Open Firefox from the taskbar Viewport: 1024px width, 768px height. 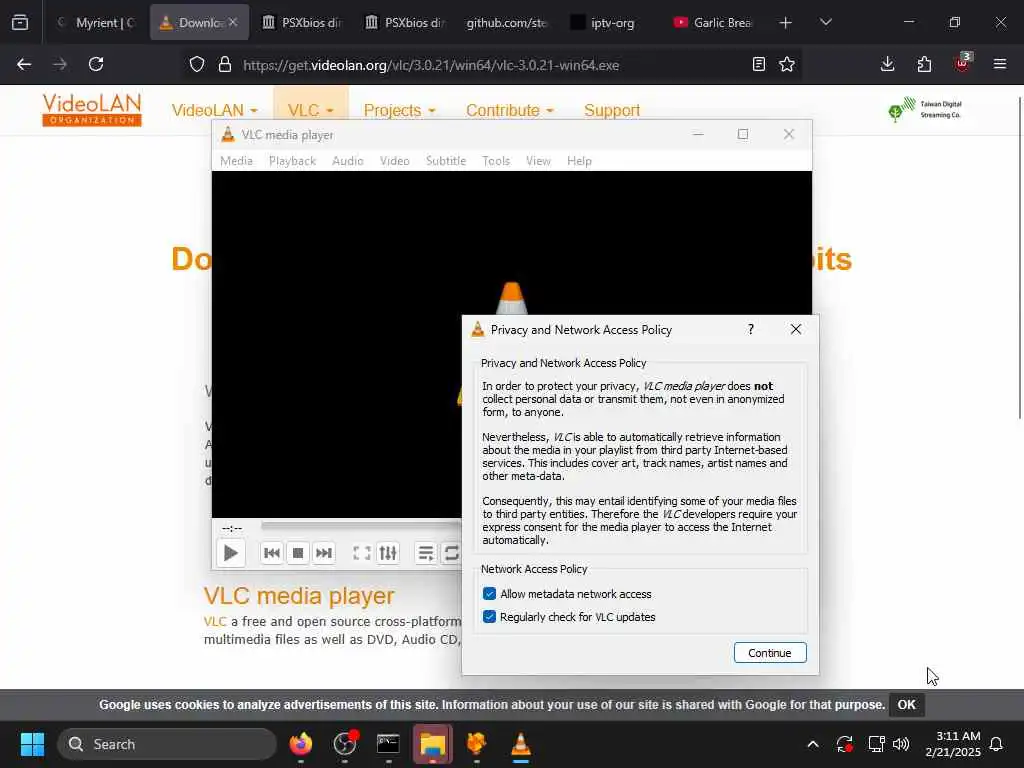click(x=301, y=744)
